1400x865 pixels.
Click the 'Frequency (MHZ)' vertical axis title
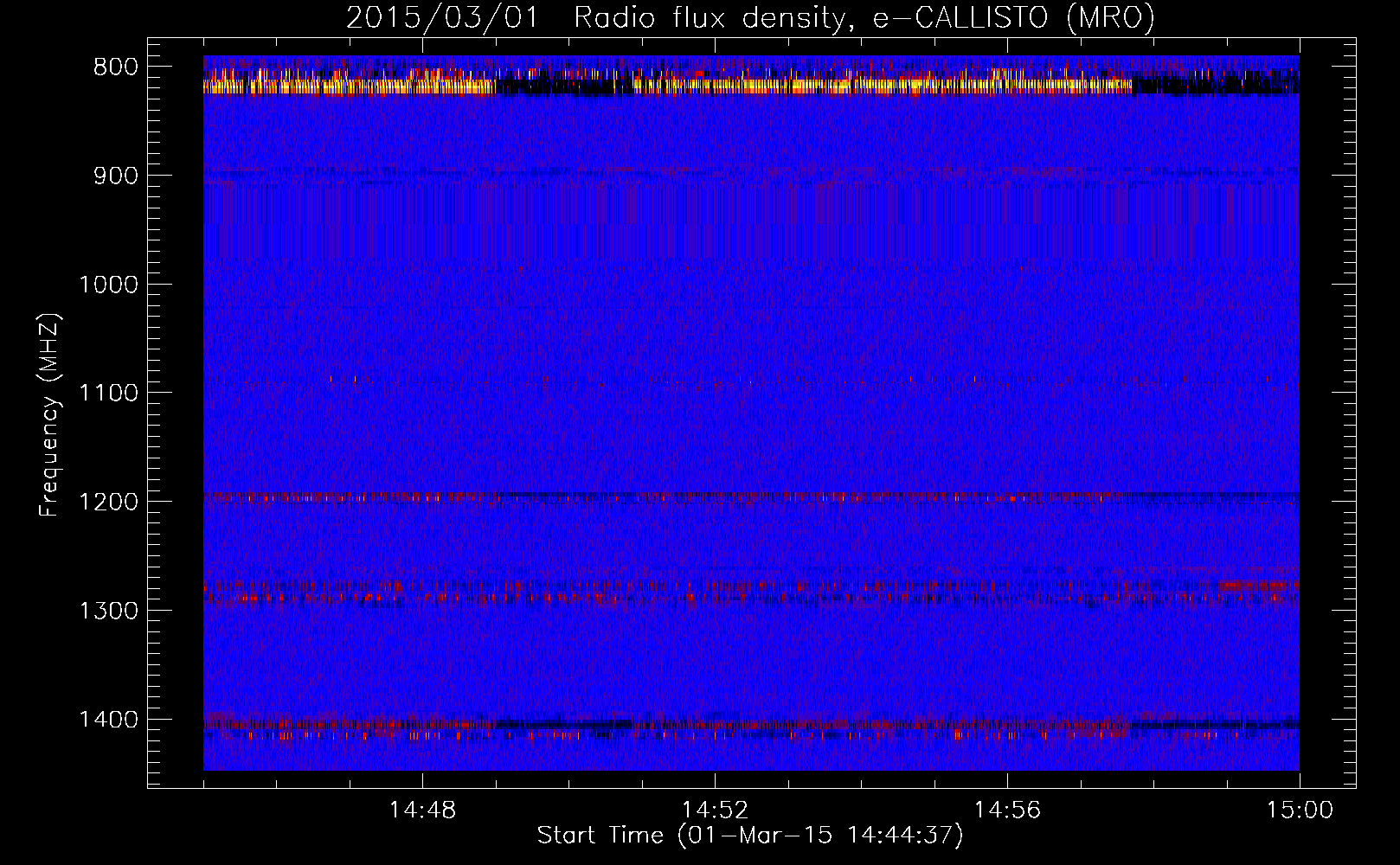coord(50,414)
